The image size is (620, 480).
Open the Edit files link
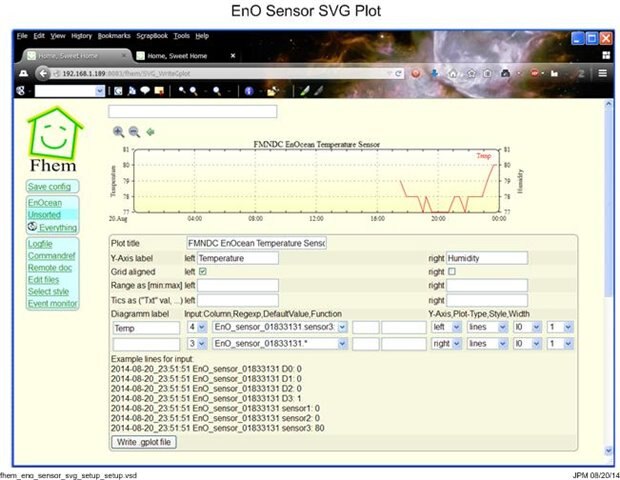click(x=43, y=280)
